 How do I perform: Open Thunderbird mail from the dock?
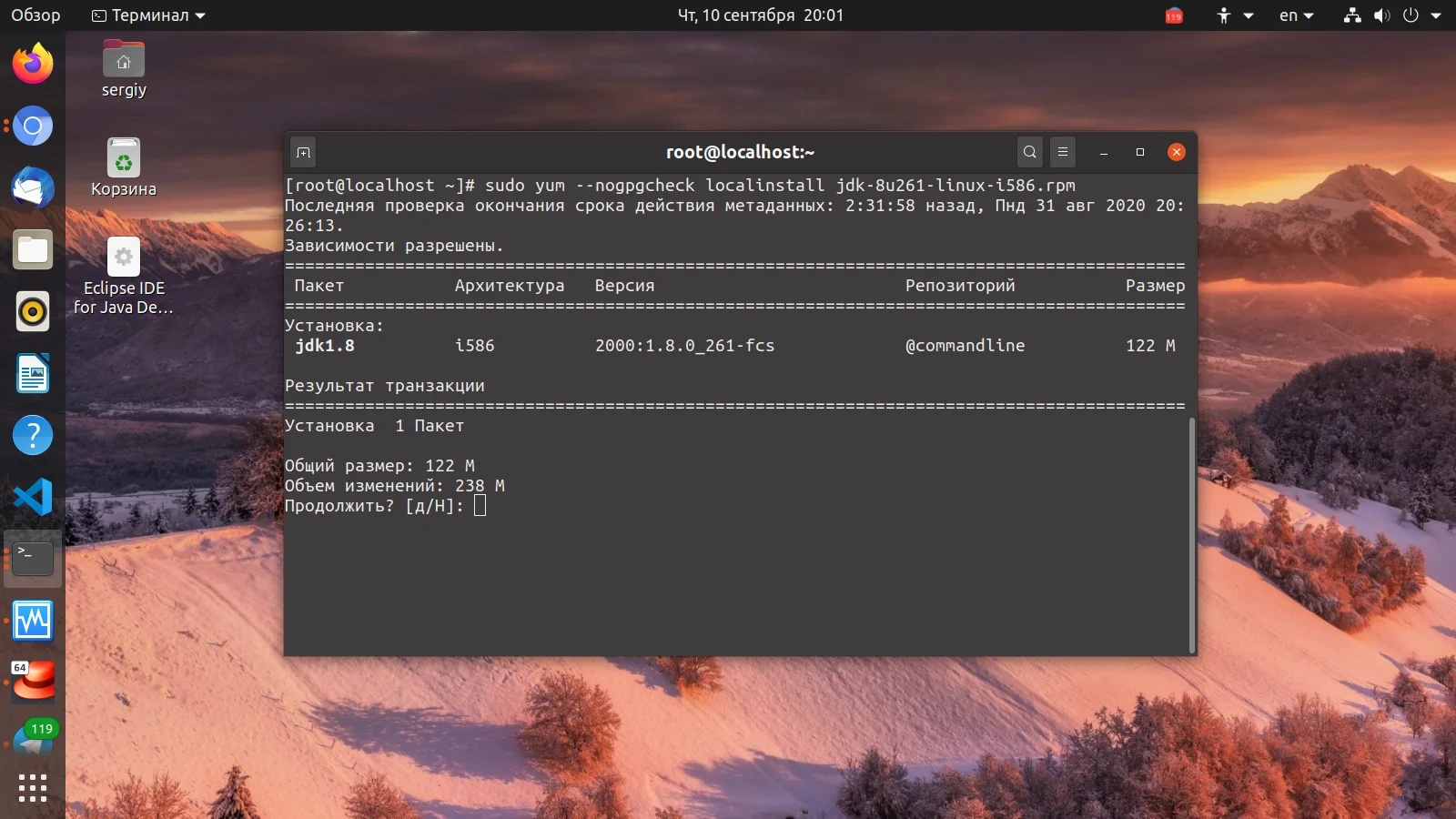tap(33, 187)
